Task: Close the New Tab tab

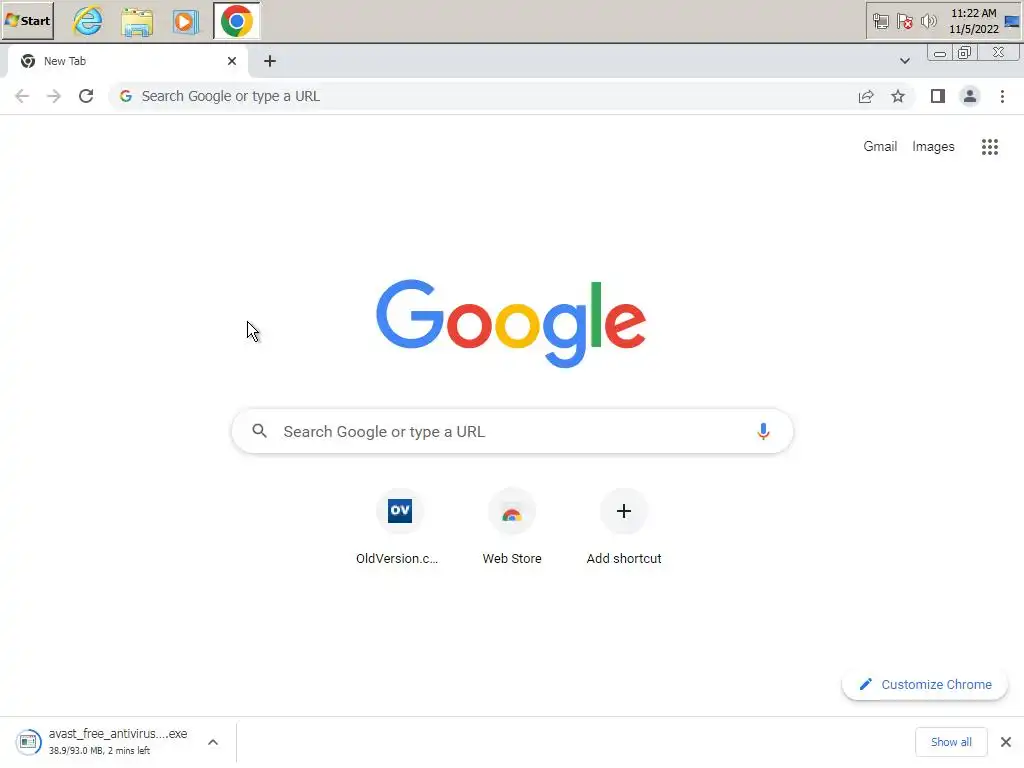Action: pos(232,61)
